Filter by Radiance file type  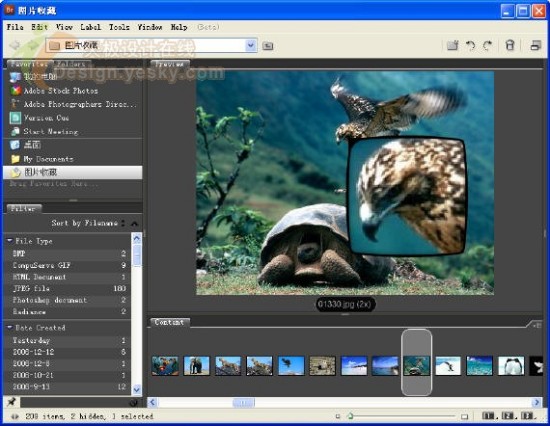[x=67, y=312]
